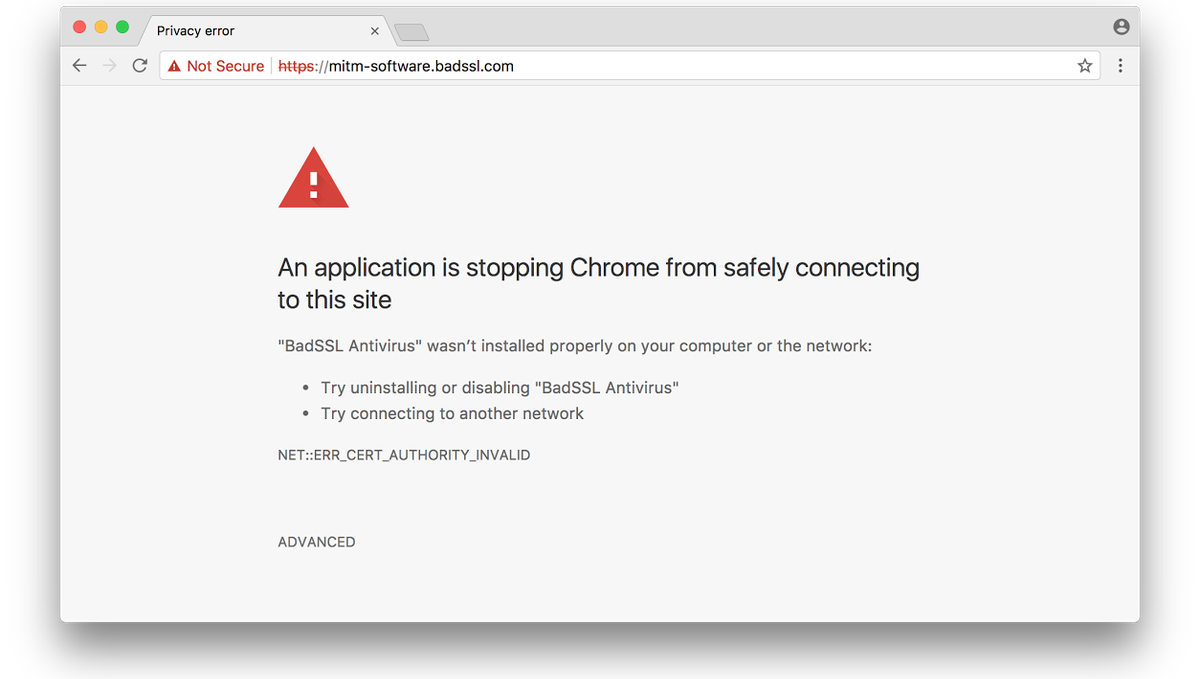The width and height of the screenshot is (1200, 679).
Task: Open the Chrome three-dot menu
Action: click(1120, 66)
